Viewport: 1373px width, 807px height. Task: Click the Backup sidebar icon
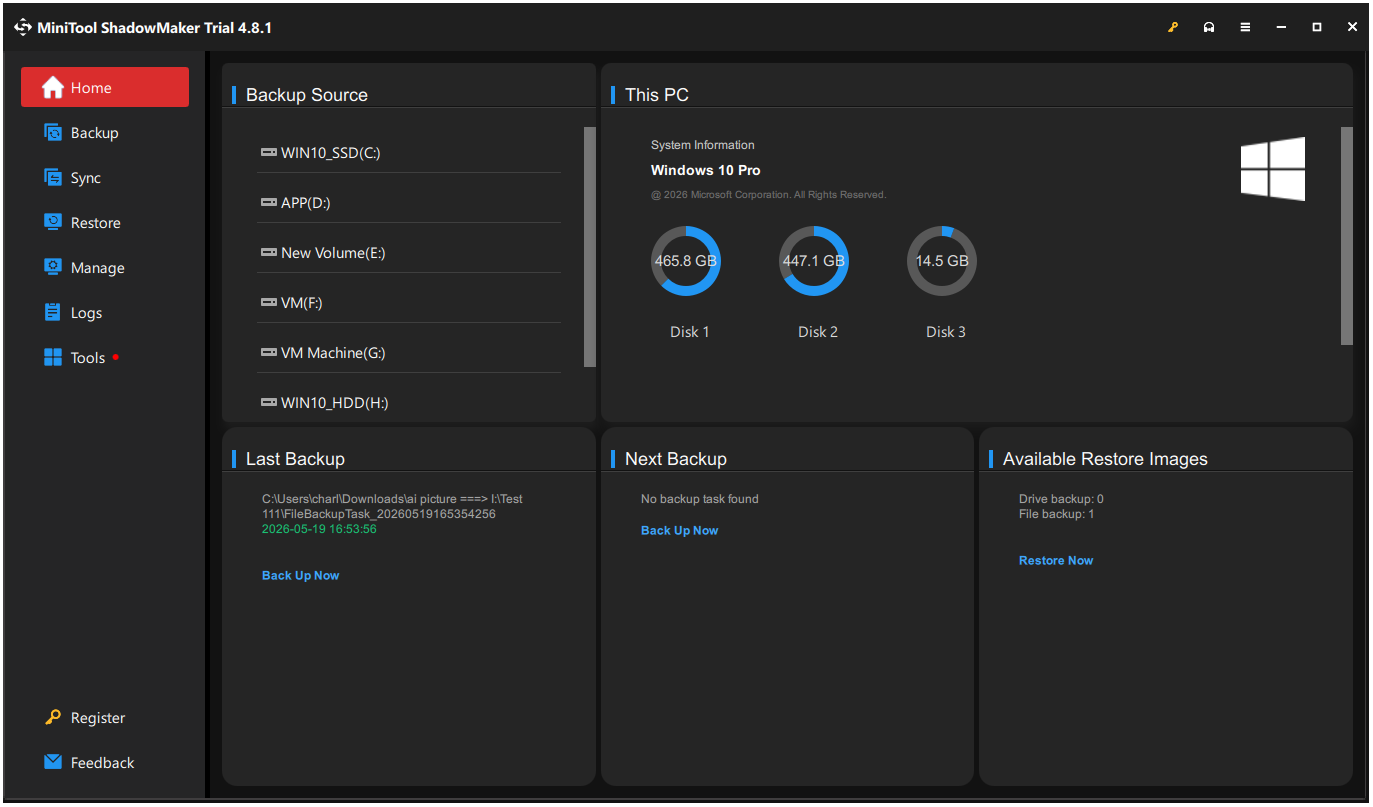pyautogui.click(x=53, y=132)
